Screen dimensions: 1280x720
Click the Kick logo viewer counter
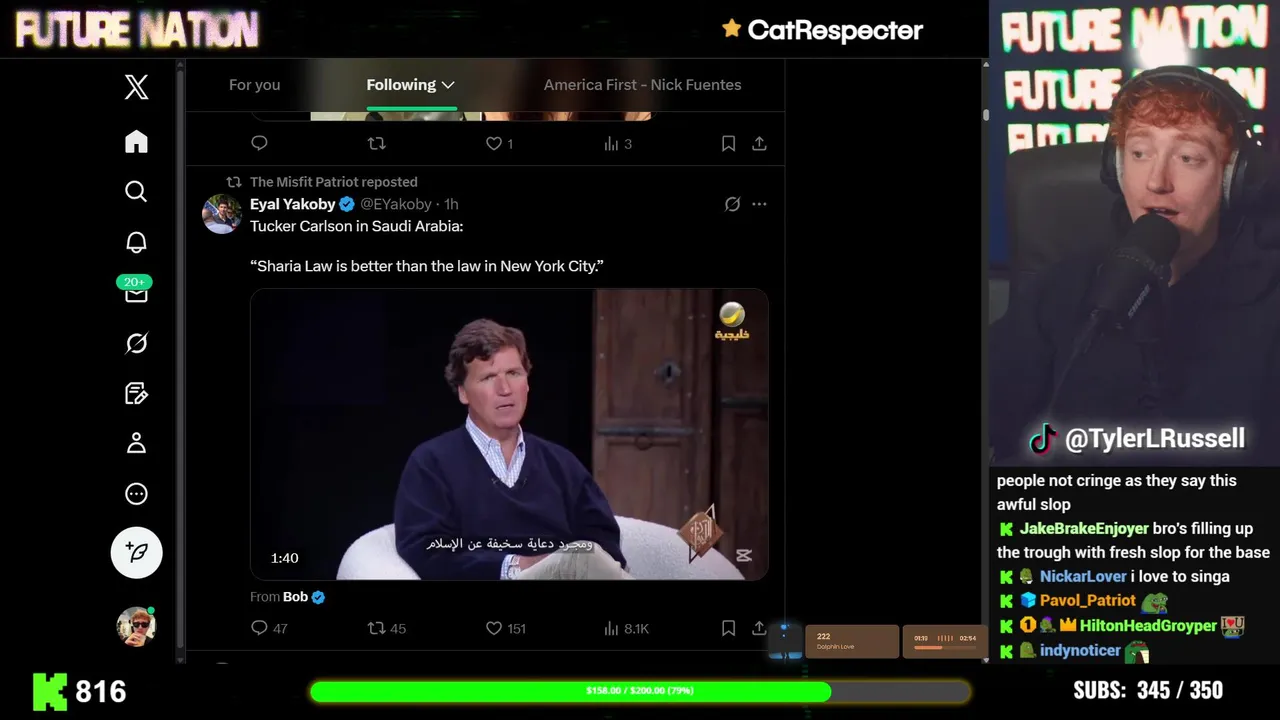tap(80, 691)
